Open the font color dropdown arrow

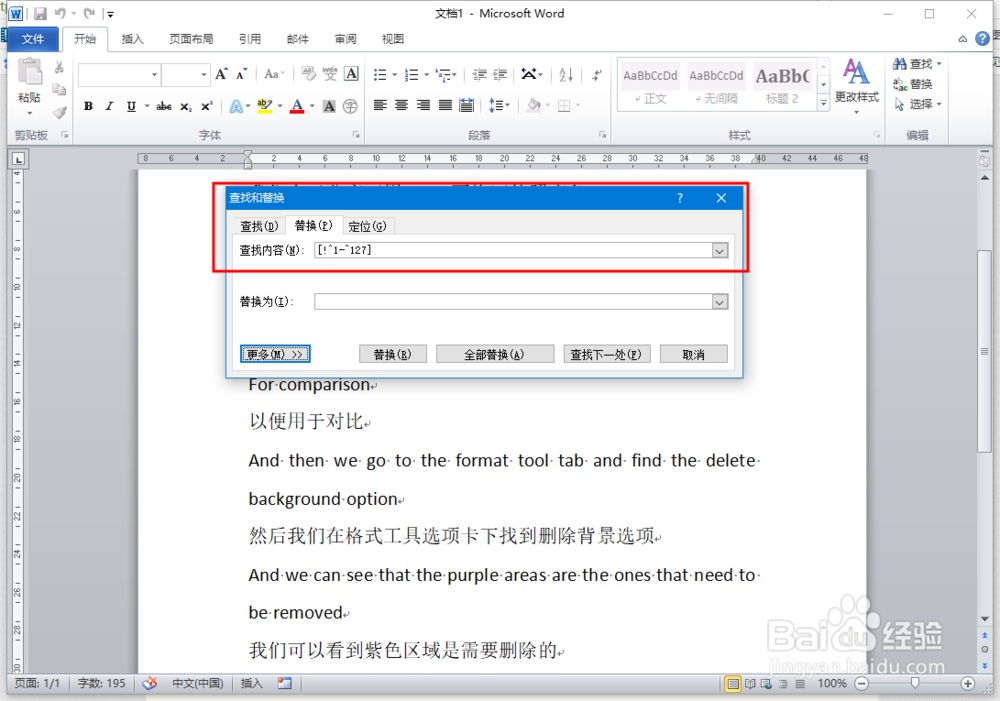coord(312,106)
